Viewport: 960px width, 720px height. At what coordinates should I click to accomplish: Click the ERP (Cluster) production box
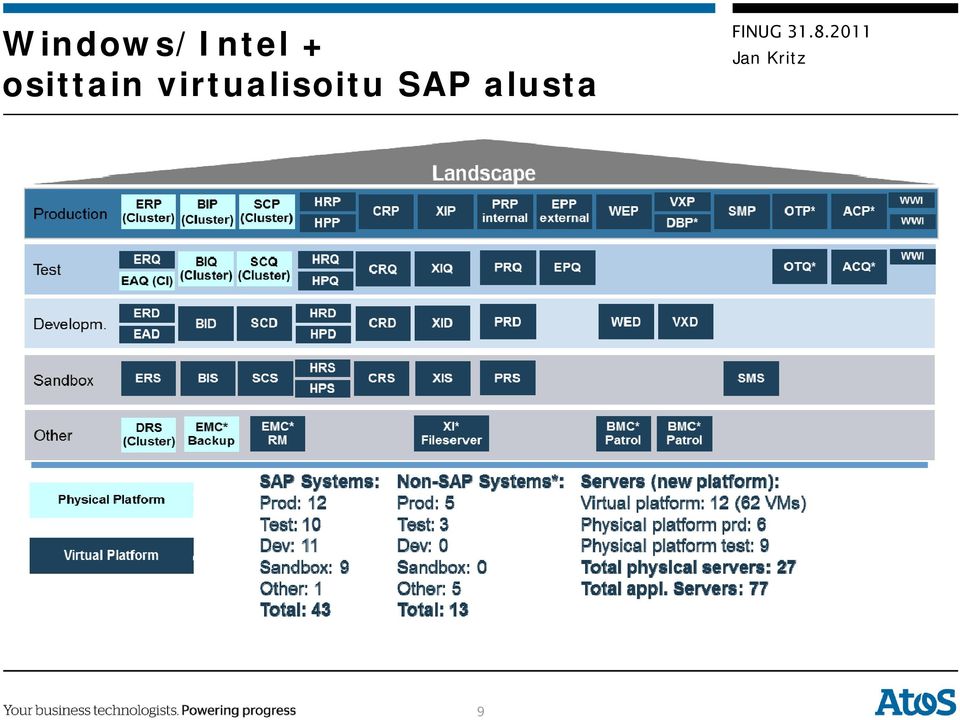click(x=148, y=211)
